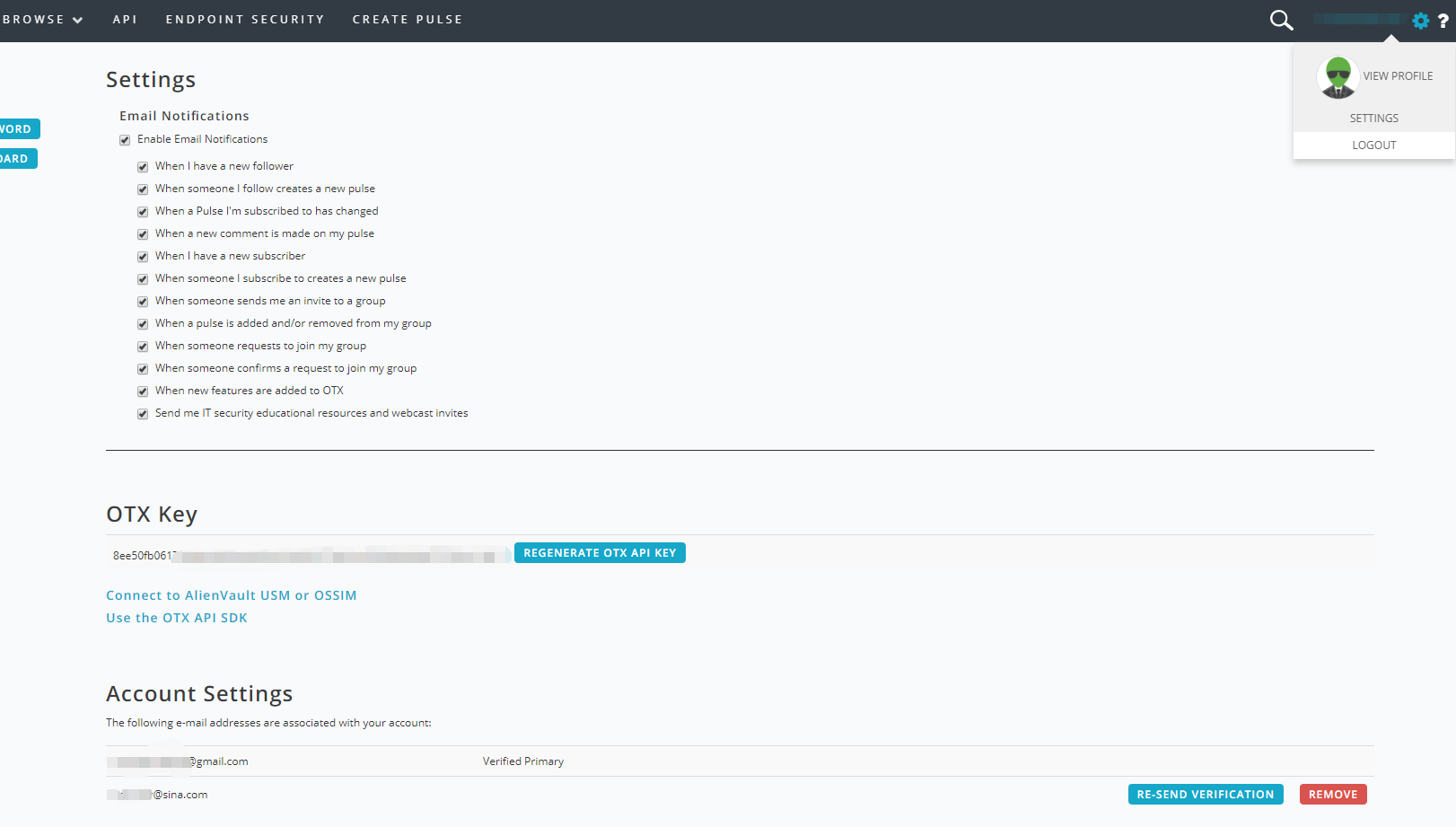Uncheck When new features are added to OTX
Viewport: 1456px width, 827px height.
pos(143,392)
